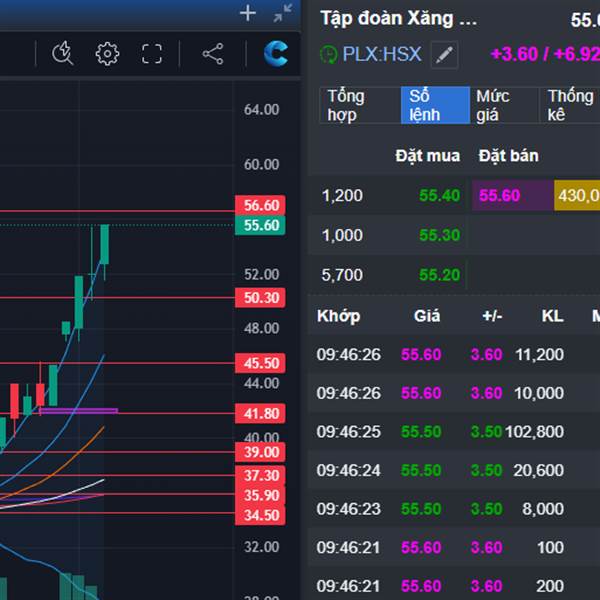Toggle fullscreen chart mode

point(152,54)
